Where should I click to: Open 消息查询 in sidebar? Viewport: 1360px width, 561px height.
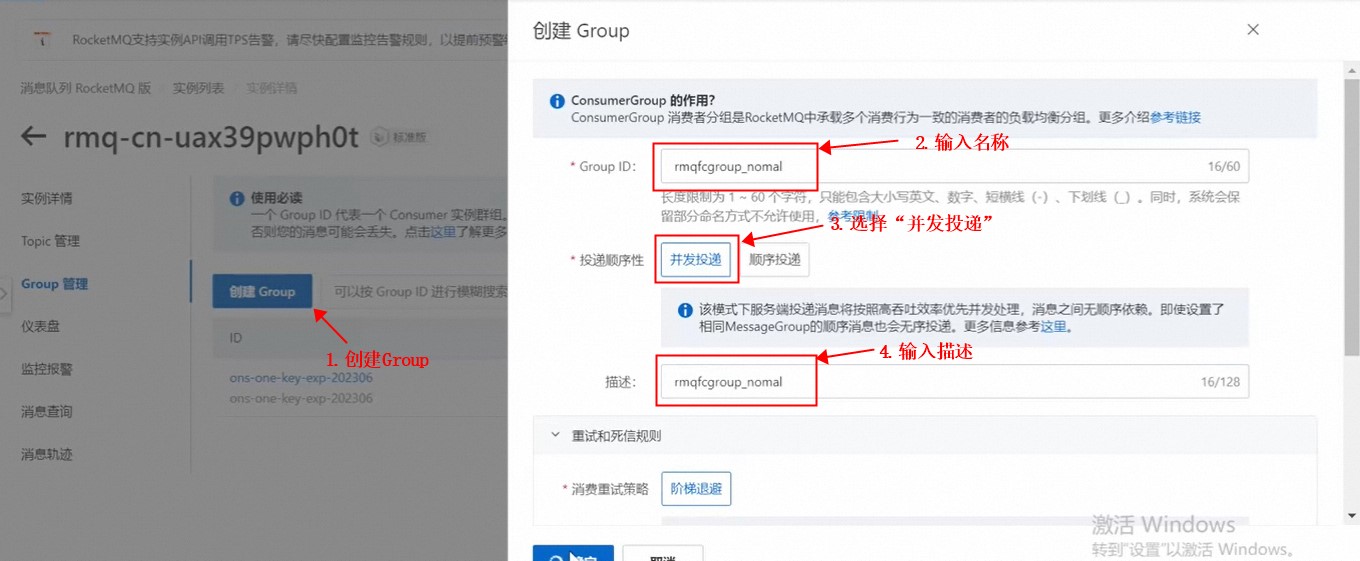[47, 412]
